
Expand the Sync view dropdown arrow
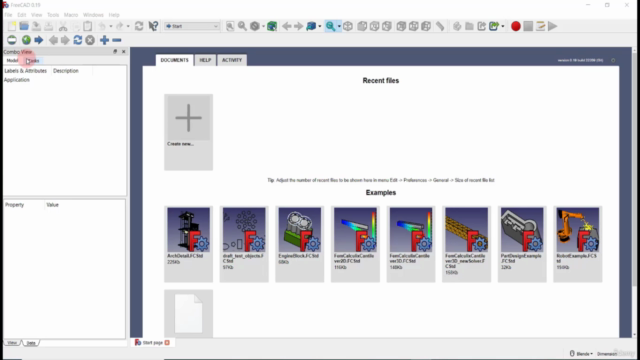(x=339, y=26)
